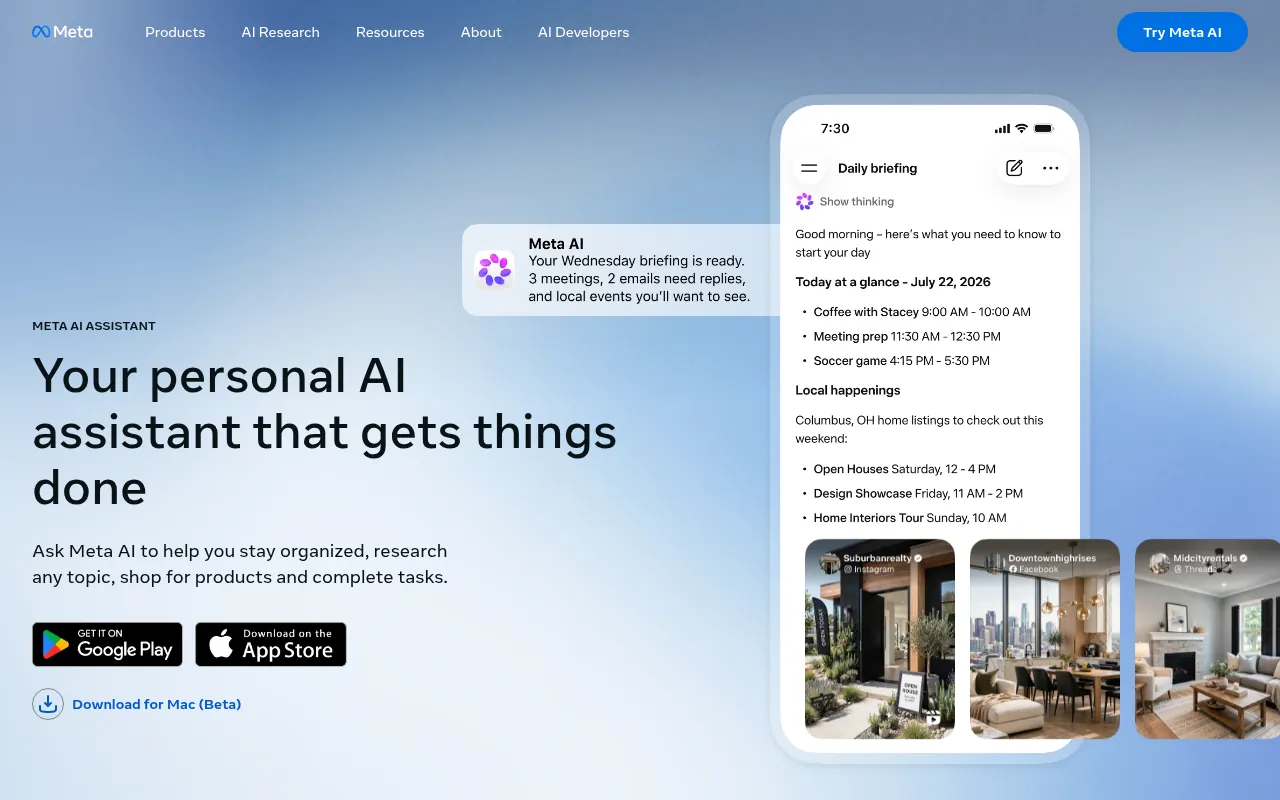
Task: Click 'Home Interiors Tour Sunday' item
Action: 910,517
